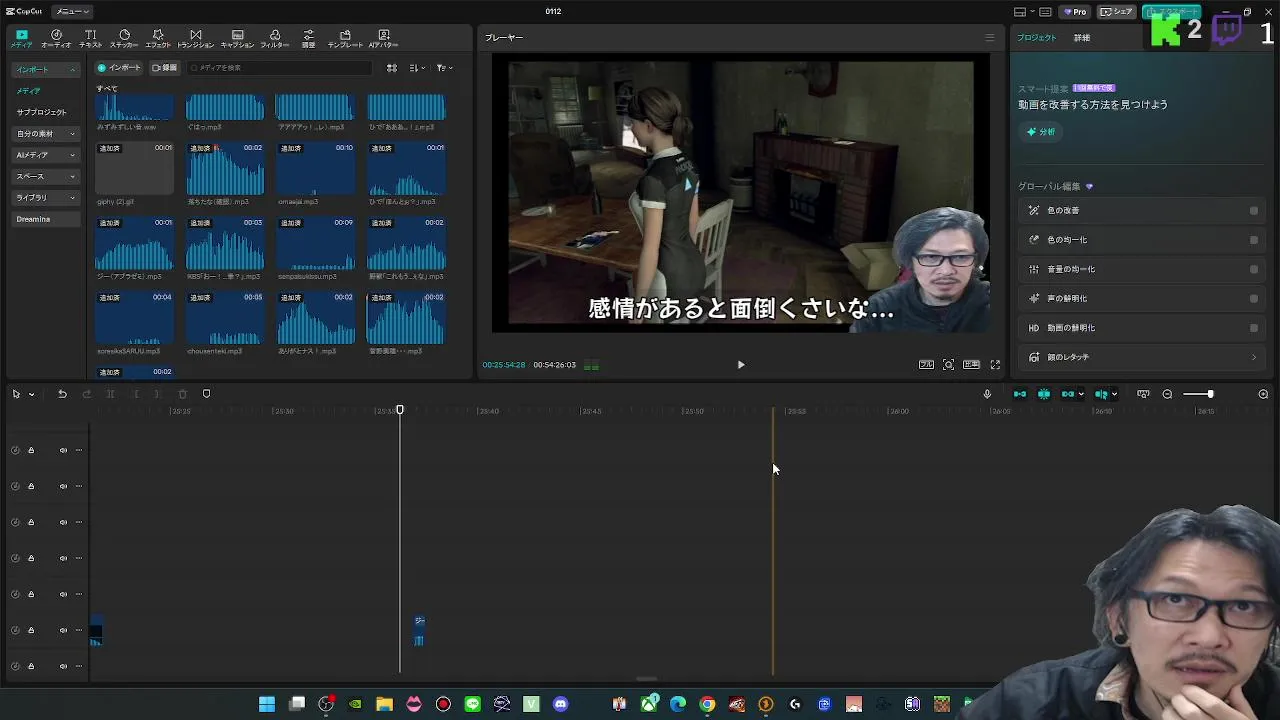1280x720 pixels.
Task: Open the メニュー dropdown in title bar
Action: coord(71,12)
